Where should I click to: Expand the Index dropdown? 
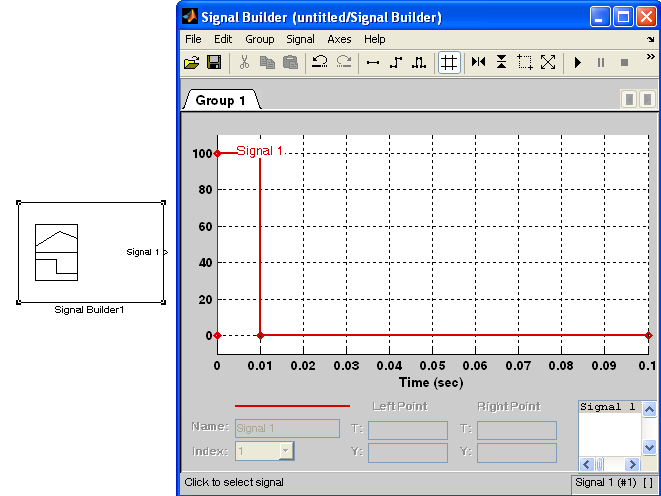286,452
